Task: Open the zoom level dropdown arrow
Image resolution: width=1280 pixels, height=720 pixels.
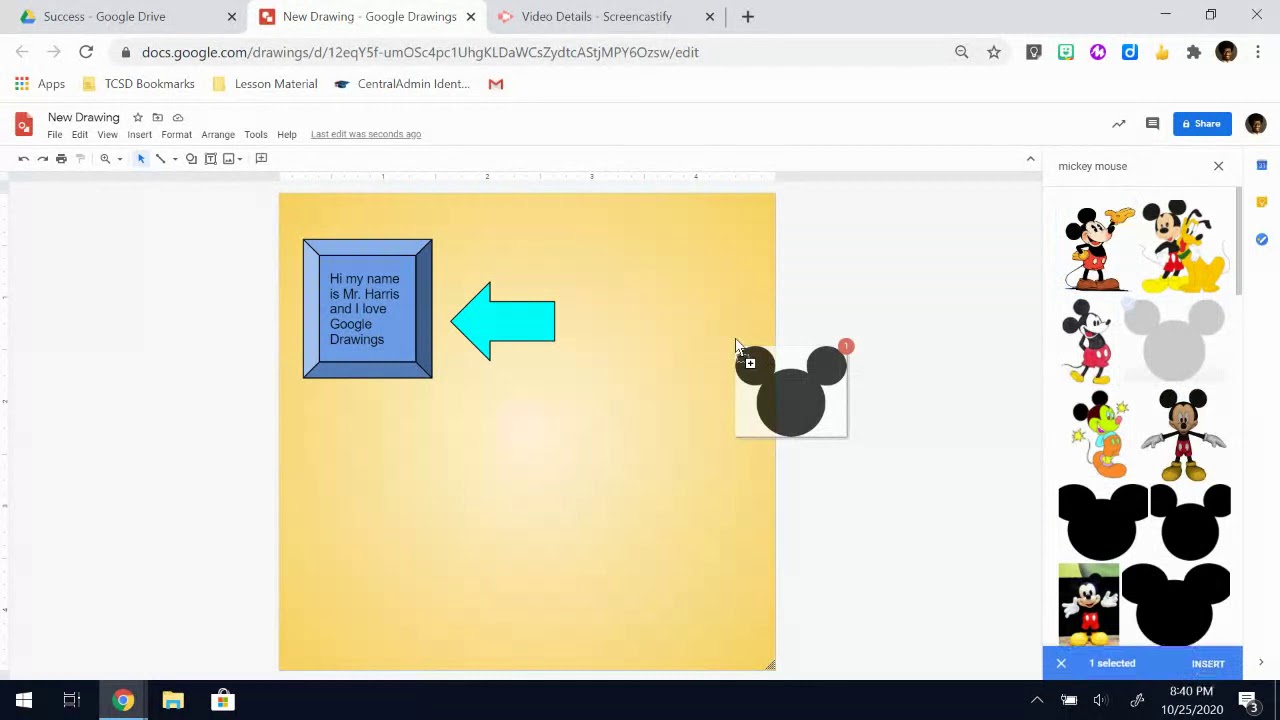Action: click(x=119, y=159)
